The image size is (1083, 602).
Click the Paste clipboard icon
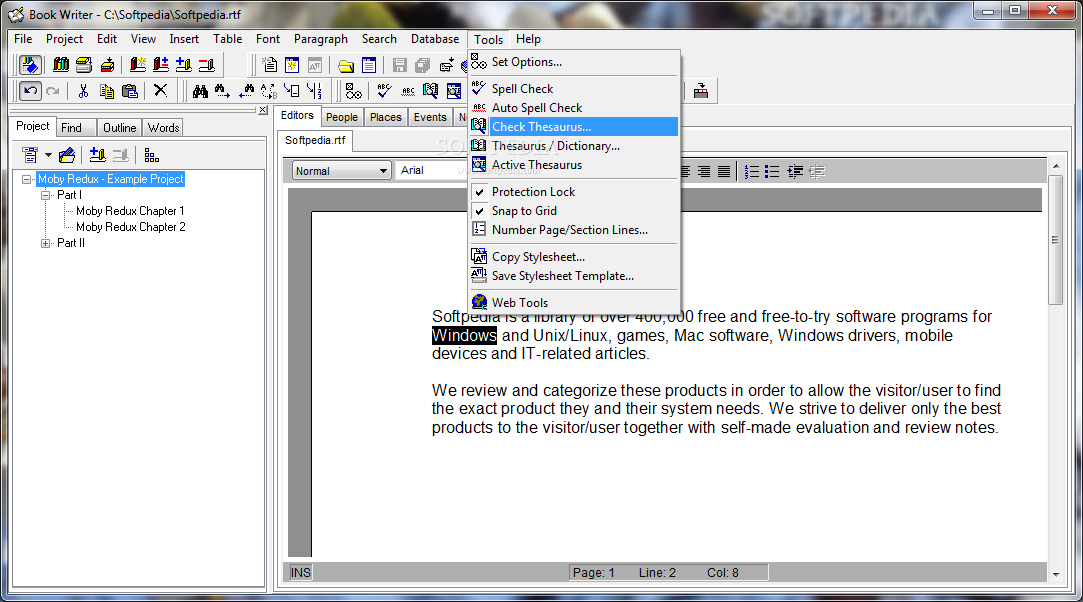tap(129, 90)
